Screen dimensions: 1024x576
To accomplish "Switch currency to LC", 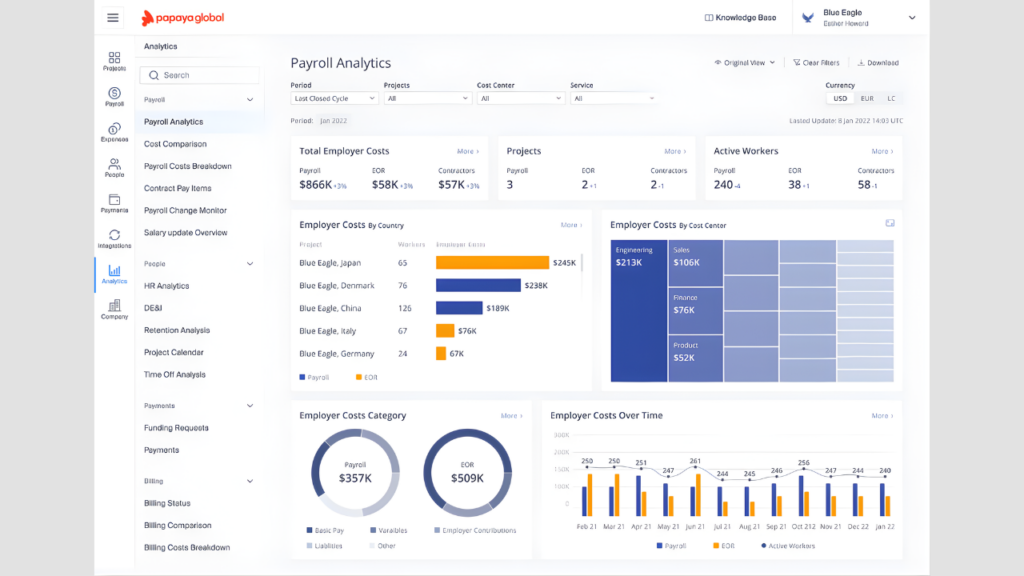I will [x=891, y=98].
